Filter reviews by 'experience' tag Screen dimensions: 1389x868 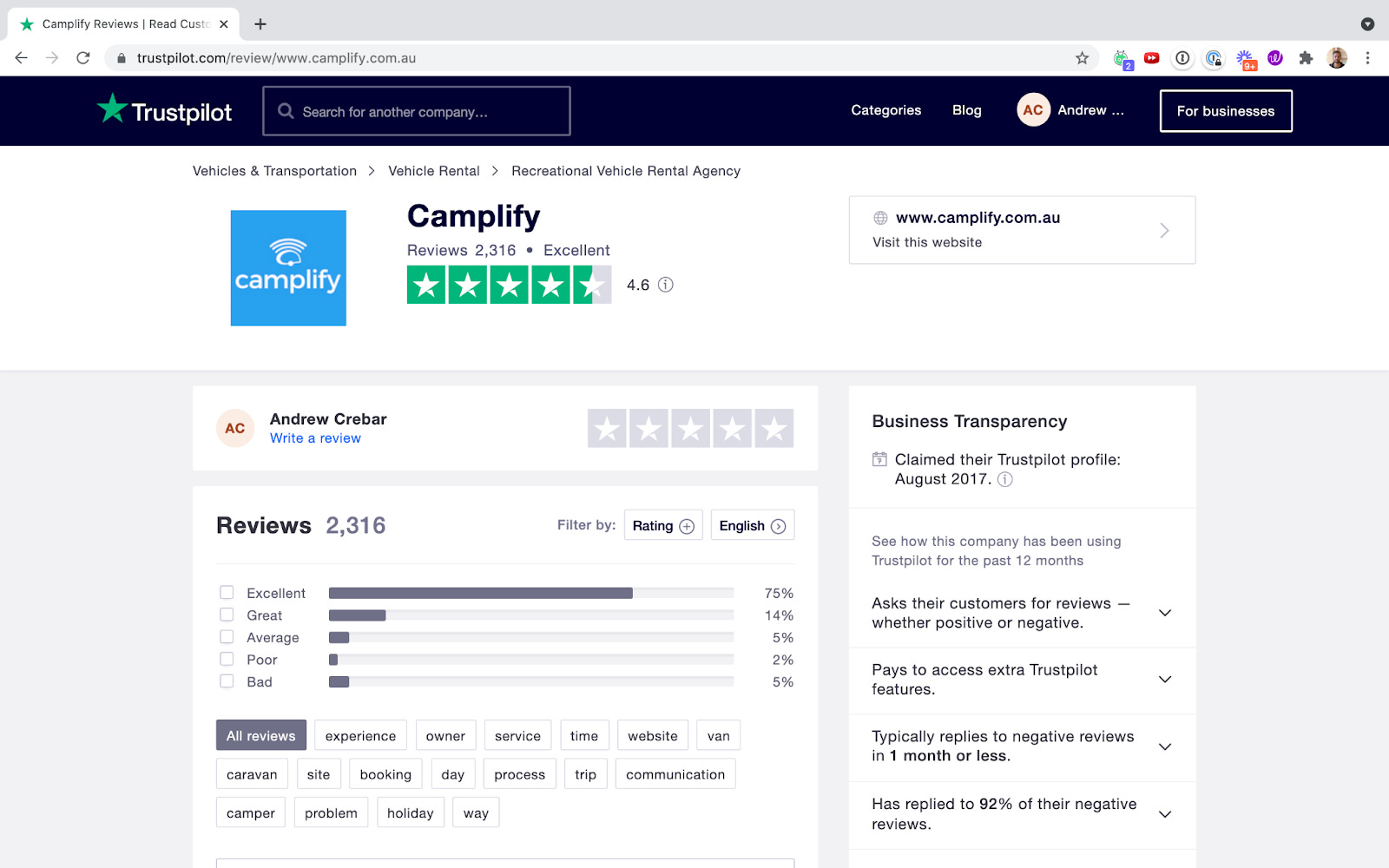click(360, 735)
